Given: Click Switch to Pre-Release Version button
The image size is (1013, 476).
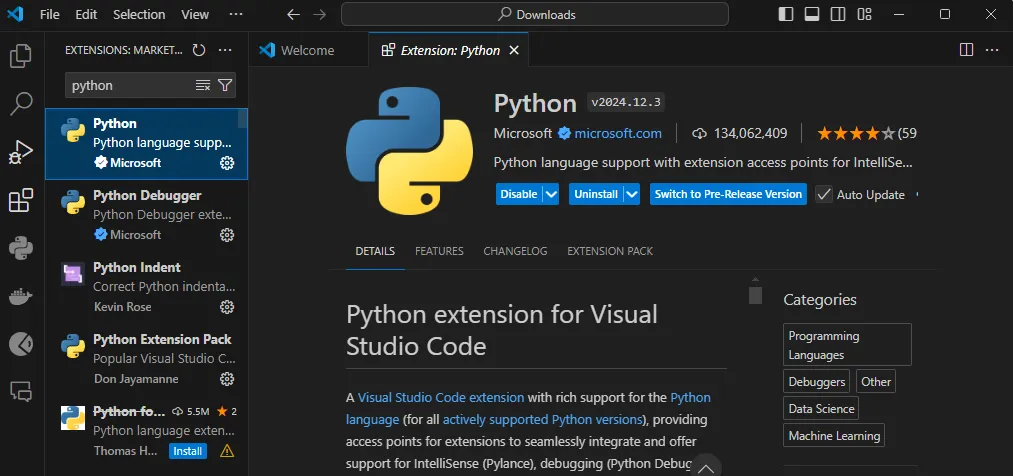Looking at the screenshot, I should 728,194.
